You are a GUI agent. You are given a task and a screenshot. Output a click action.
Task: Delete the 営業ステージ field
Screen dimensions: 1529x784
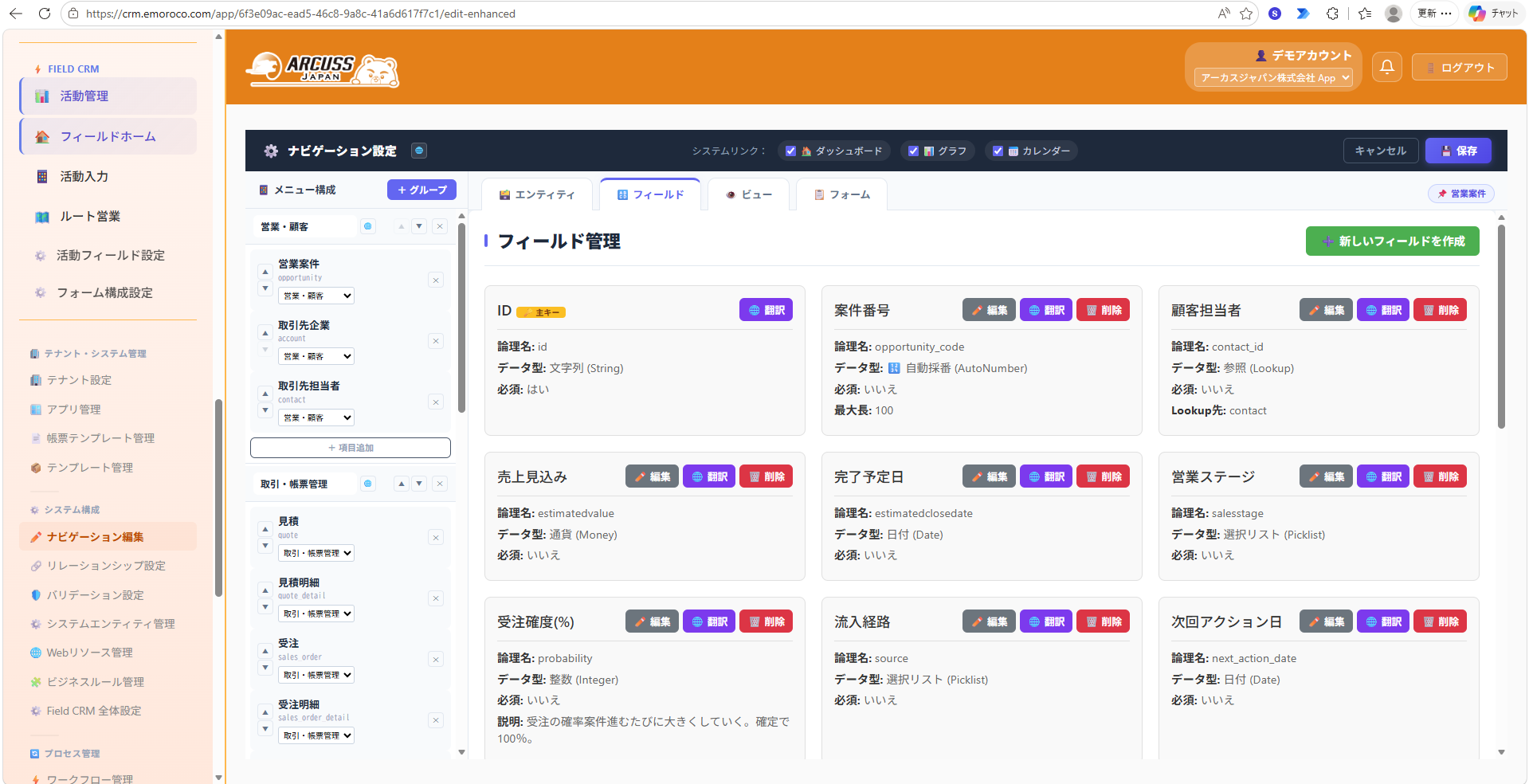(x=1440, y=476)
